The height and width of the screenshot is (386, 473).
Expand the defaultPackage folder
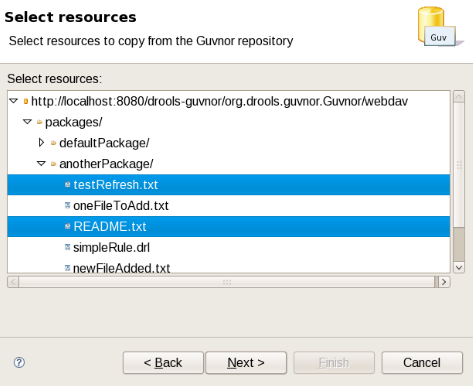coord(41,143)
